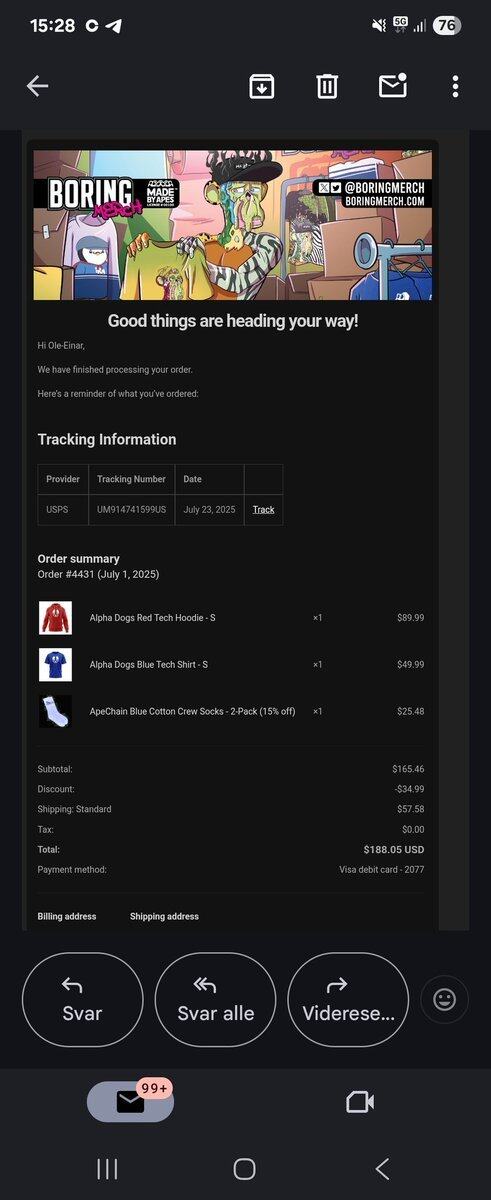Tap the Svar alle reply-all button

point(215,999)
